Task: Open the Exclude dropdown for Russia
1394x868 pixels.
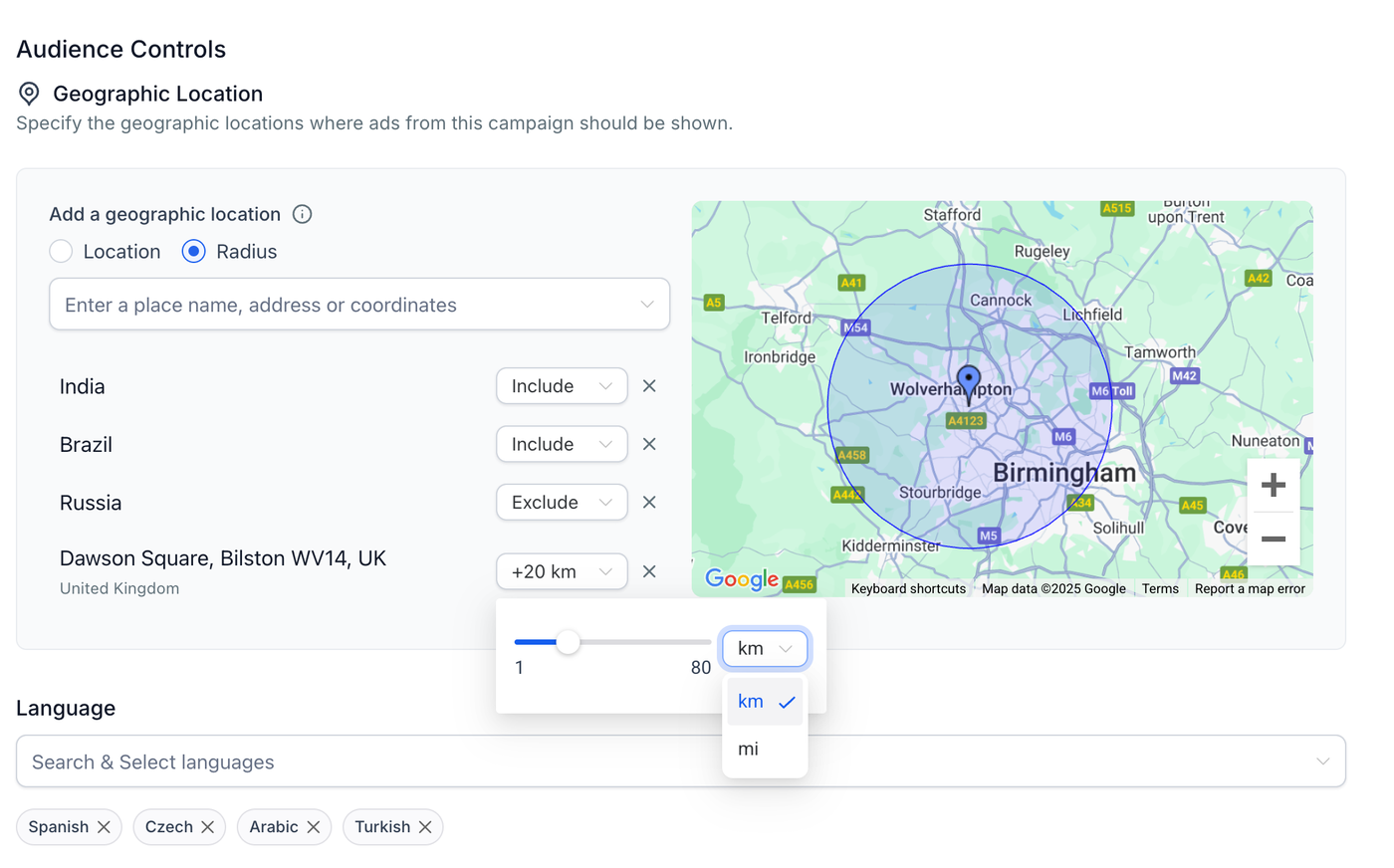Action: [562, 503]
